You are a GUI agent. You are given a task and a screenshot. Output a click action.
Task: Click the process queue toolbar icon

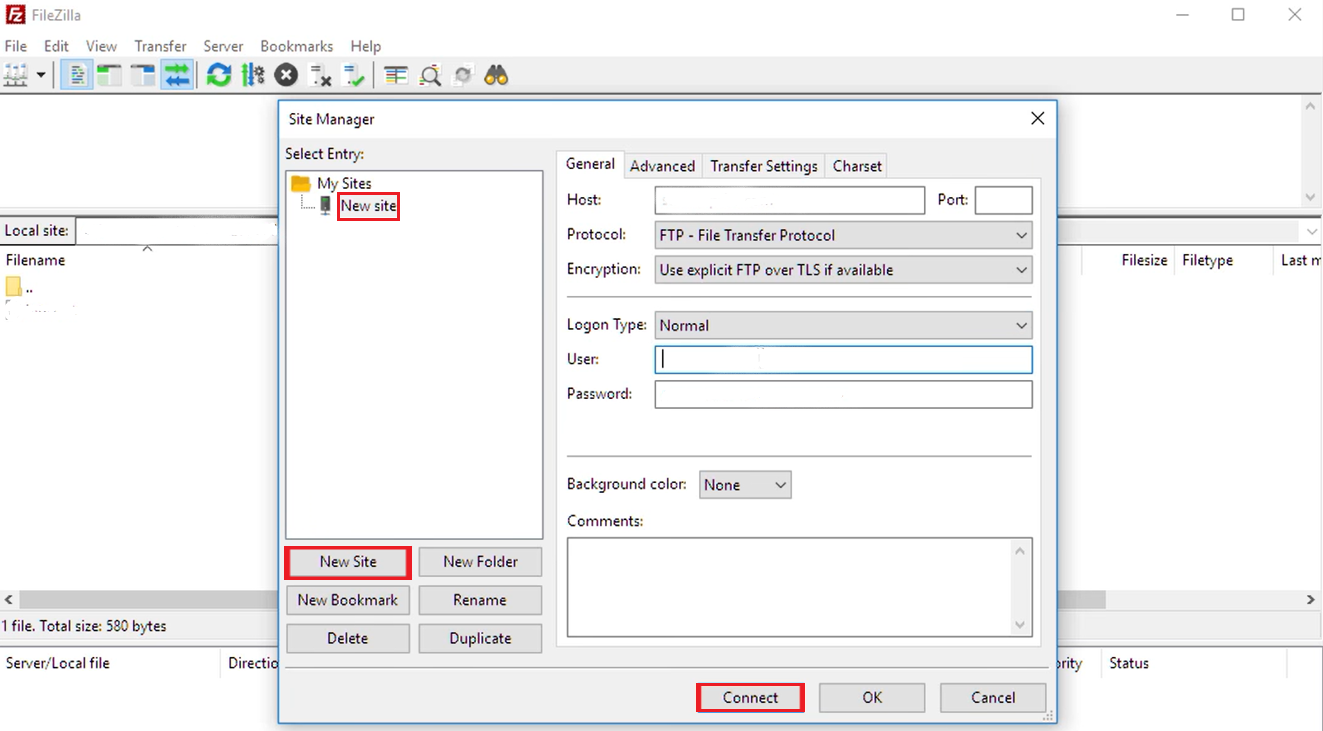(253, 75)
